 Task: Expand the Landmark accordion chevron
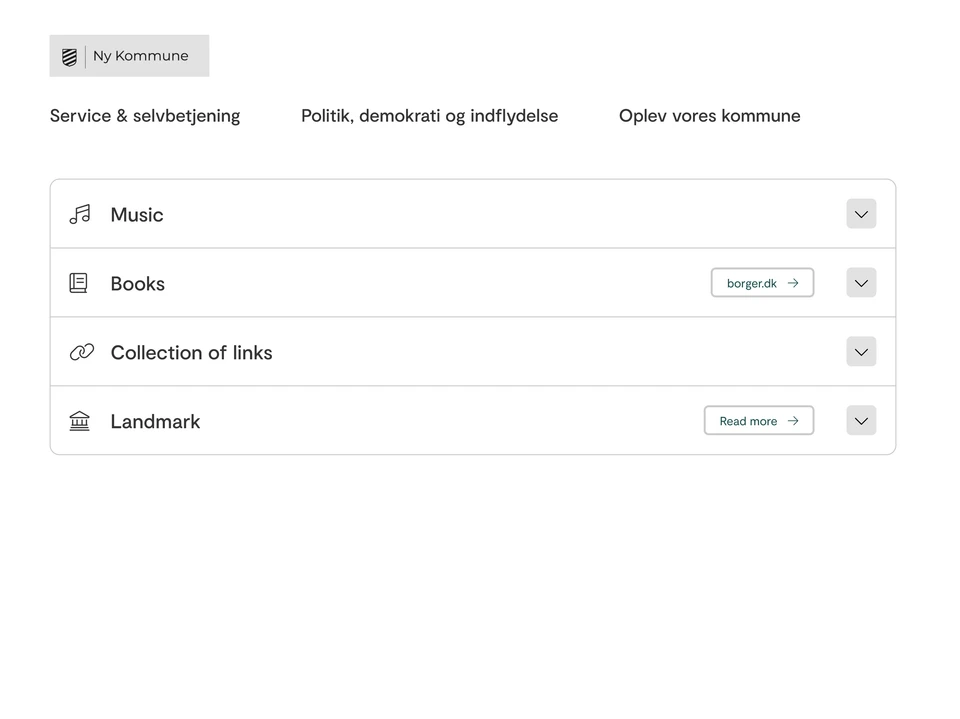(861, 421)
